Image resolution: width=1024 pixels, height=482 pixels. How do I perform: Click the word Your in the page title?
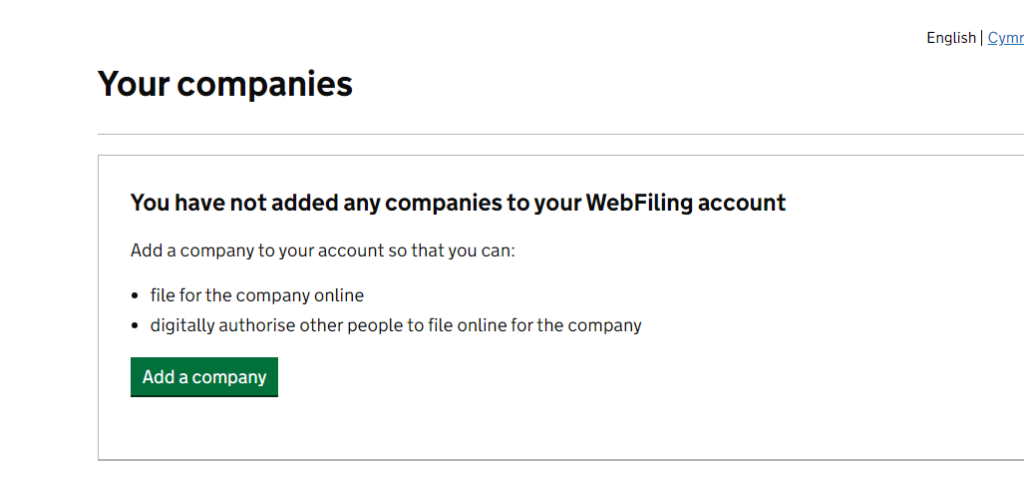coord(133,84)
